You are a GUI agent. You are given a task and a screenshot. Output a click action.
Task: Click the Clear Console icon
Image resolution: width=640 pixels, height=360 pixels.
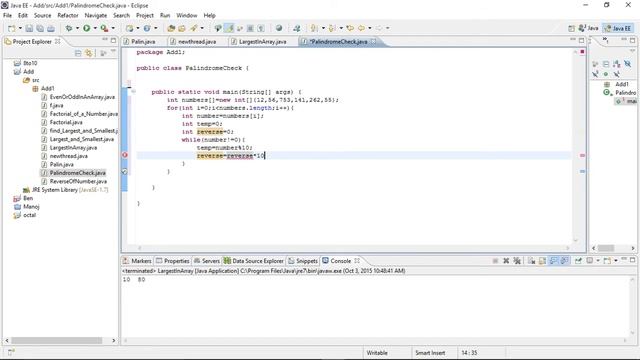531,261
